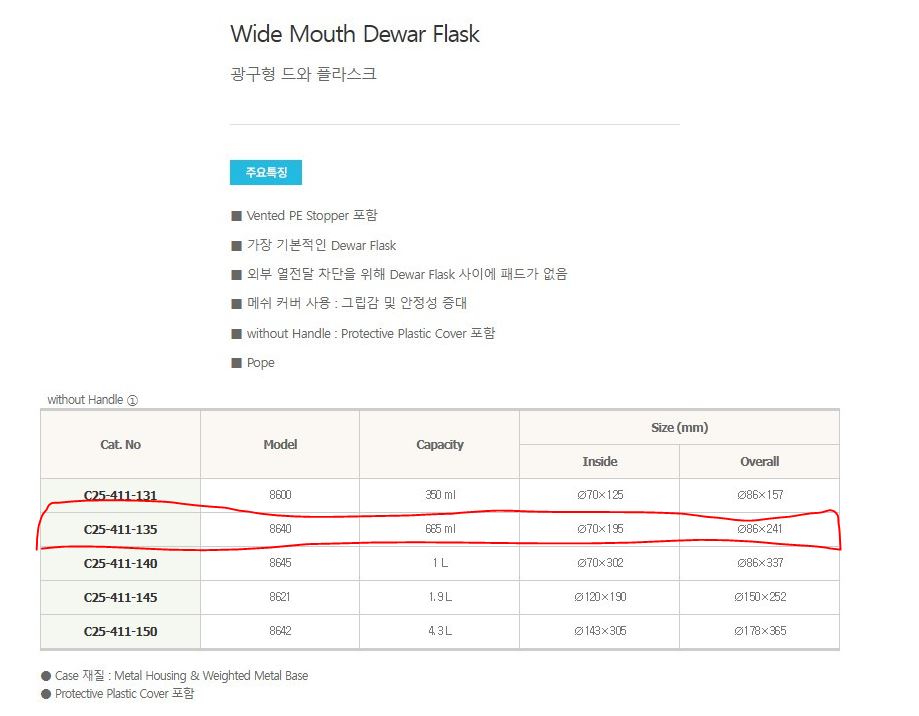Select catalog number C25-411-131
The width and height of the screenshot is (919, 716).
pos(120,495)
